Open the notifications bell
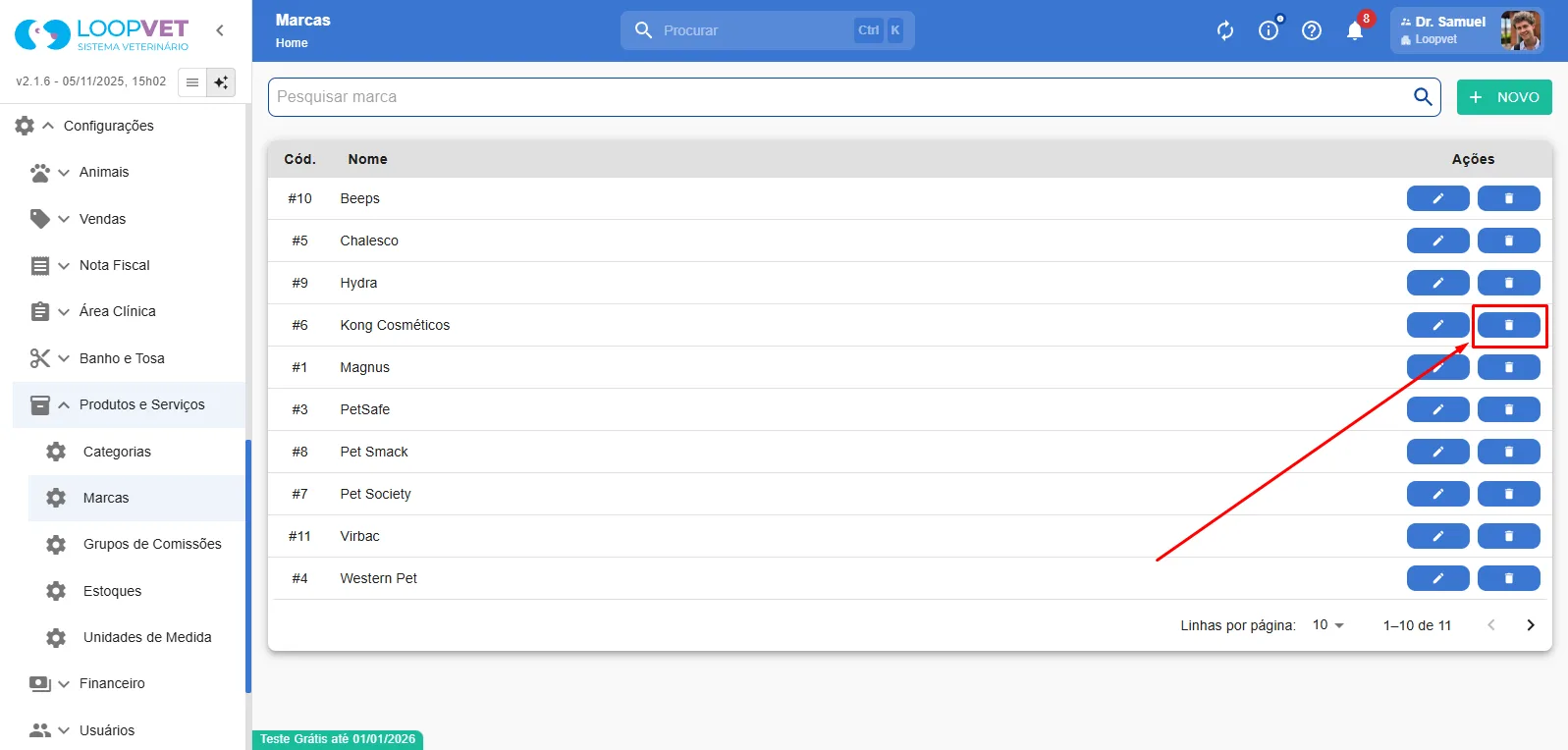The width and height of the screenshot is (1568, 750). tap(1355, 30)
